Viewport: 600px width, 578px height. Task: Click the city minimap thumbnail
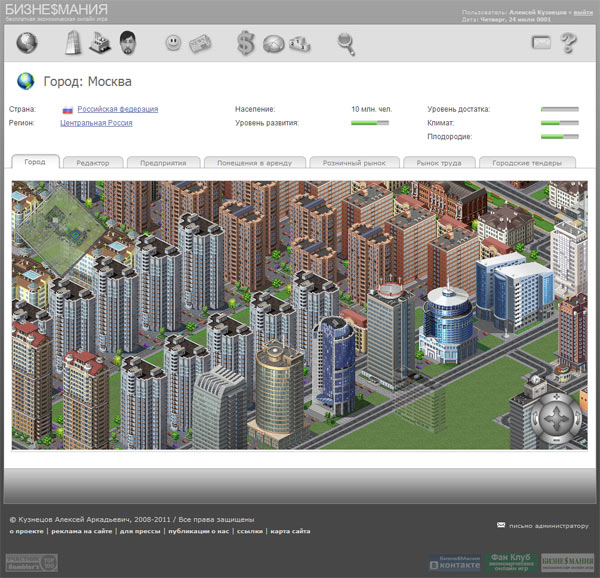click(x=67, y=229)
